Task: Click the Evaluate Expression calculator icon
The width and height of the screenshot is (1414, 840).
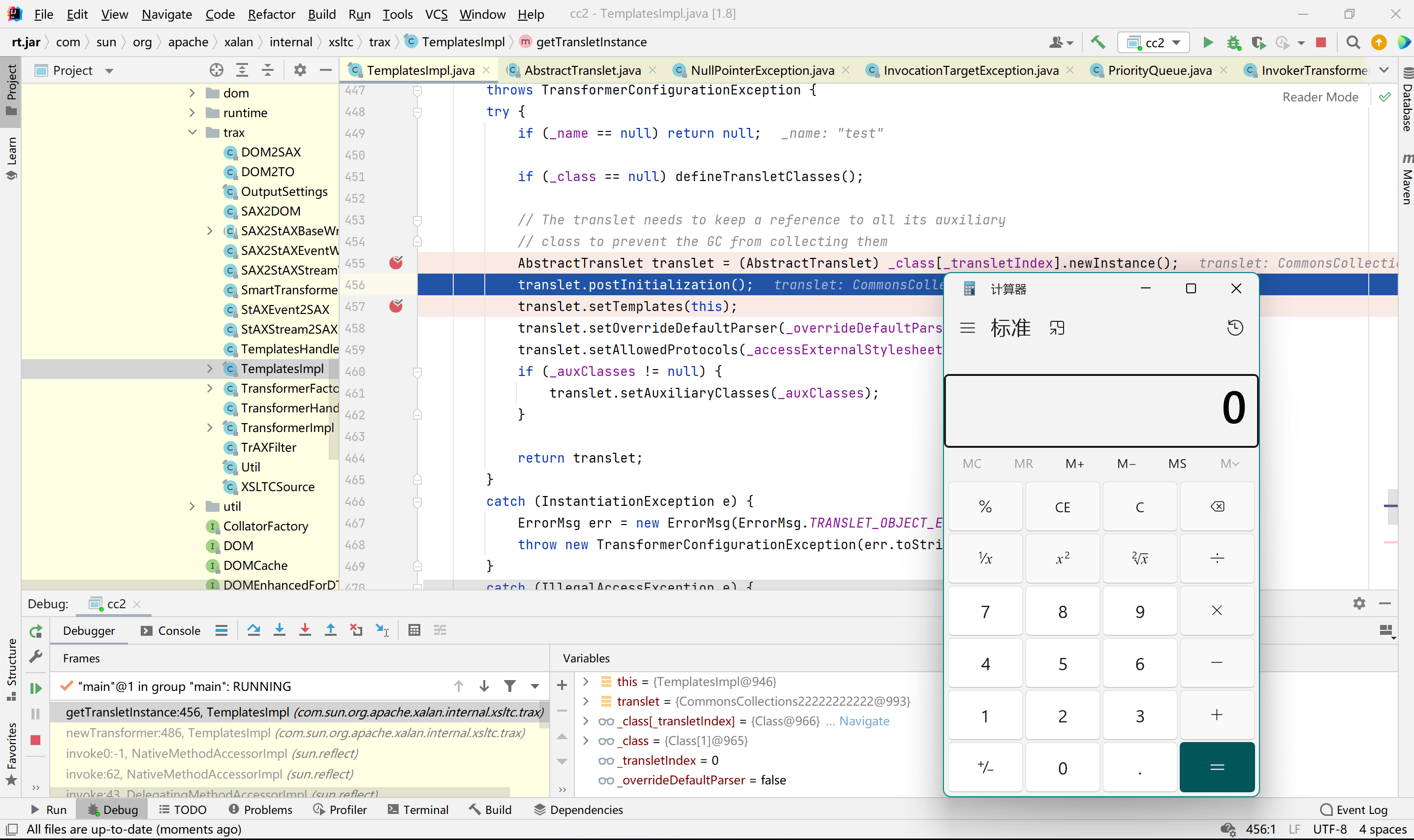Action: coord(414,630)
